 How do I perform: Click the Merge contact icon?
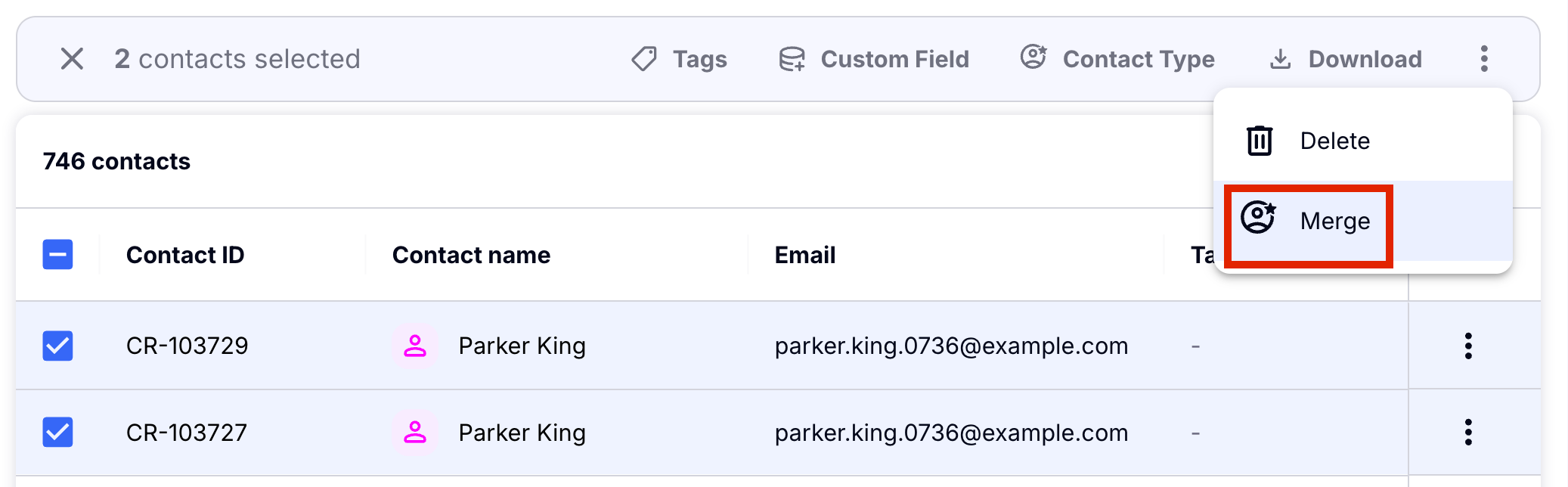coord(1259,219)
